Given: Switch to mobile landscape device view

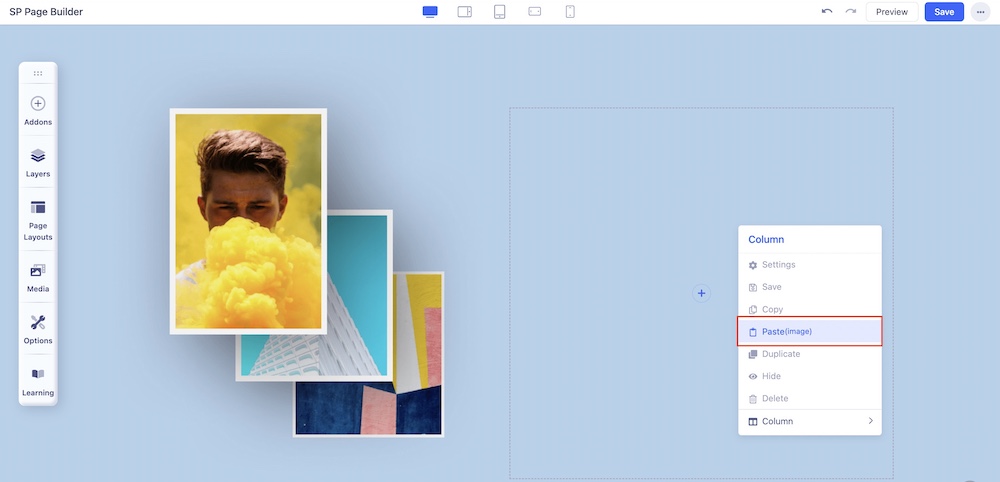Looking at the screenshot, I should (535, 11).
